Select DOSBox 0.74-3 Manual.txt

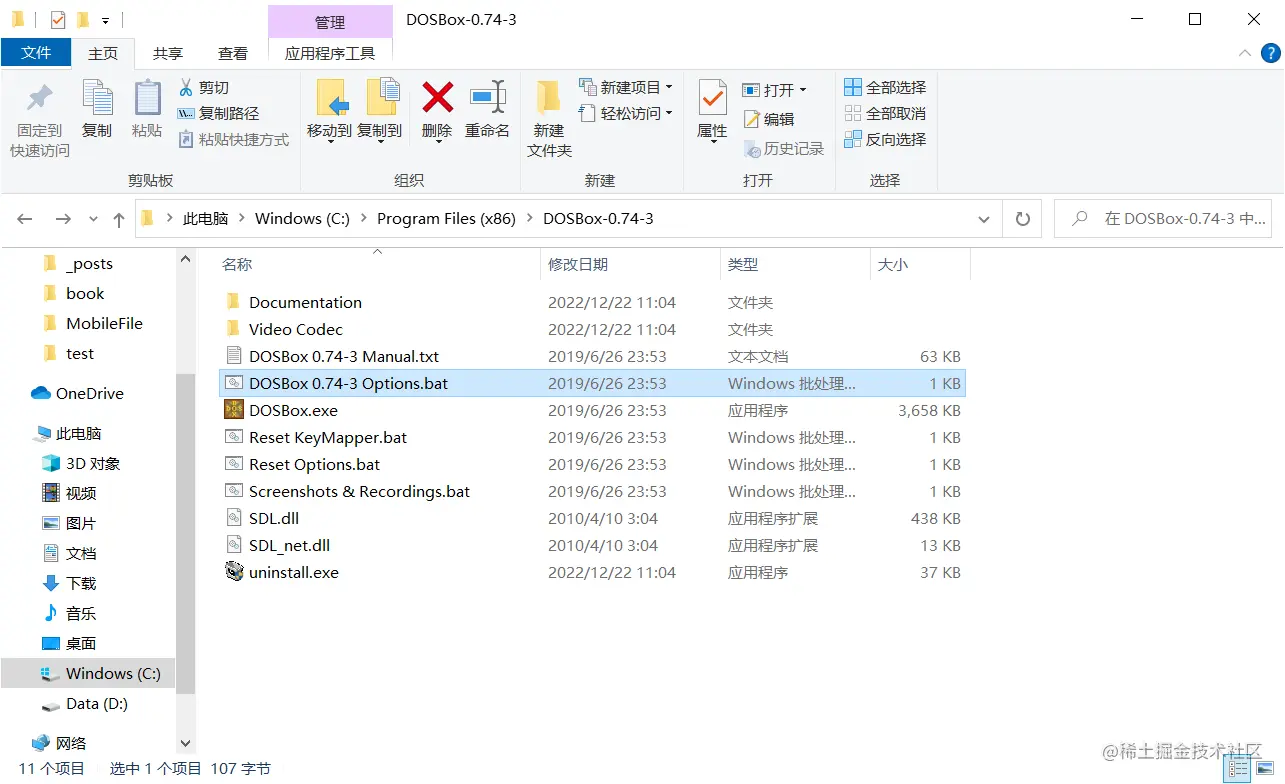click(x=592, y=356)
